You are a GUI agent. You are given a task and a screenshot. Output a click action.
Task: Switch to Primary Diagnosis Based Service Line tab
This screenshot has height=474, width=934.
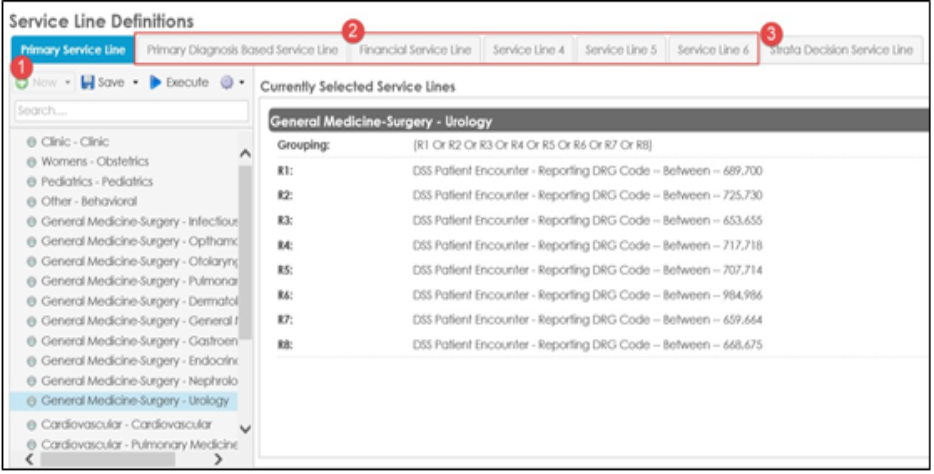pyautogui.click(x=242, y=50)
